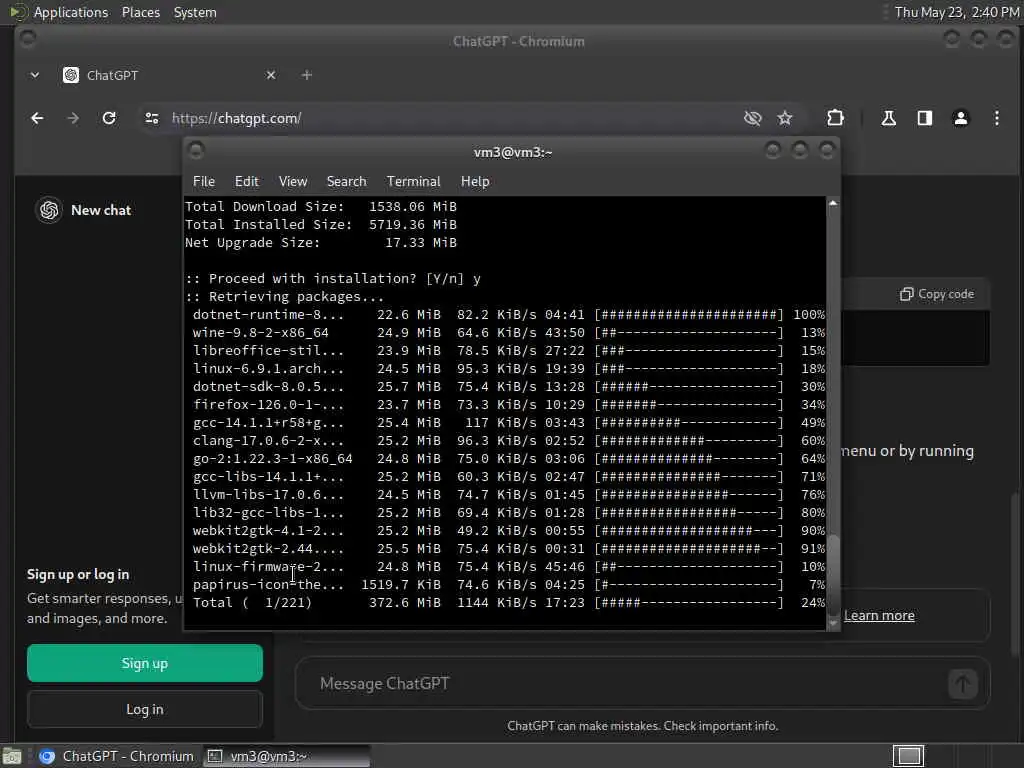Image resolution: width=1024 pixels, height=768 pixels.
Task: Go back in Chromium browser
Action: [x=37, y=118]
